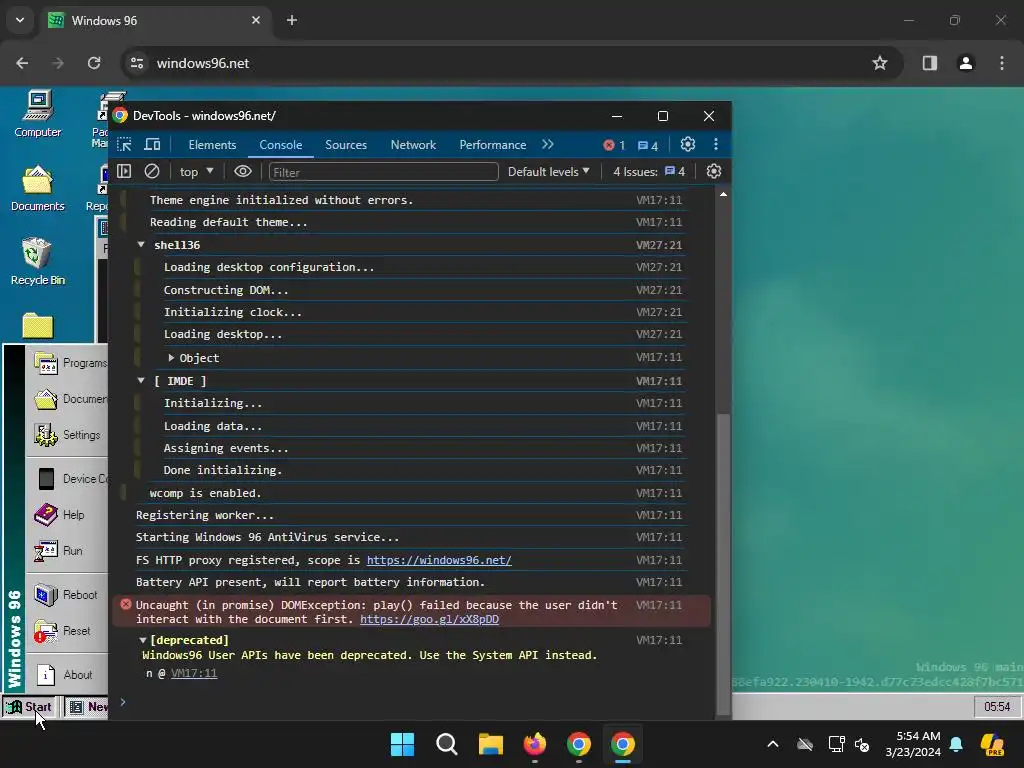Click the console scrollbar thumb
Viewport: 1024px width, 768px height.
tap(723, 564)
